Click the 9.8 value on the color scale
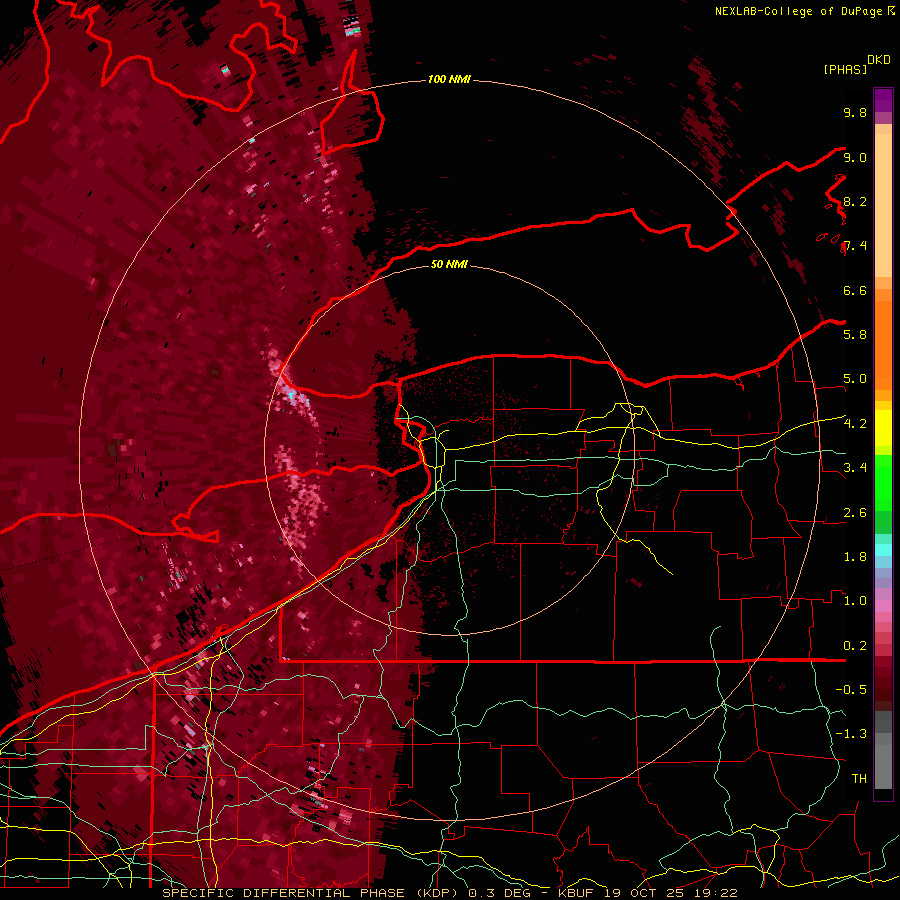The height and width of the screenshot is (900, 900). (855, 112)
